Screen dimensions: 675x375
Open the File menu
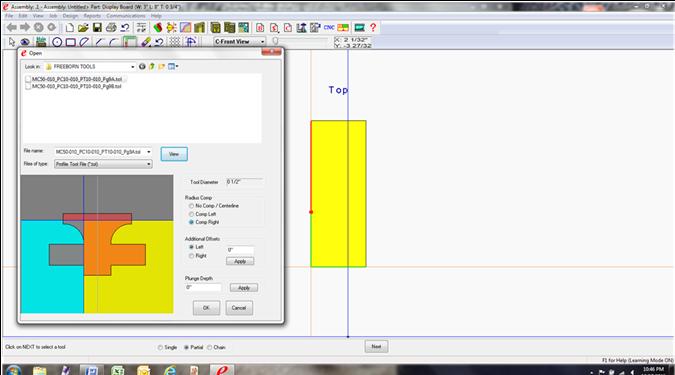tap(9, 16)
